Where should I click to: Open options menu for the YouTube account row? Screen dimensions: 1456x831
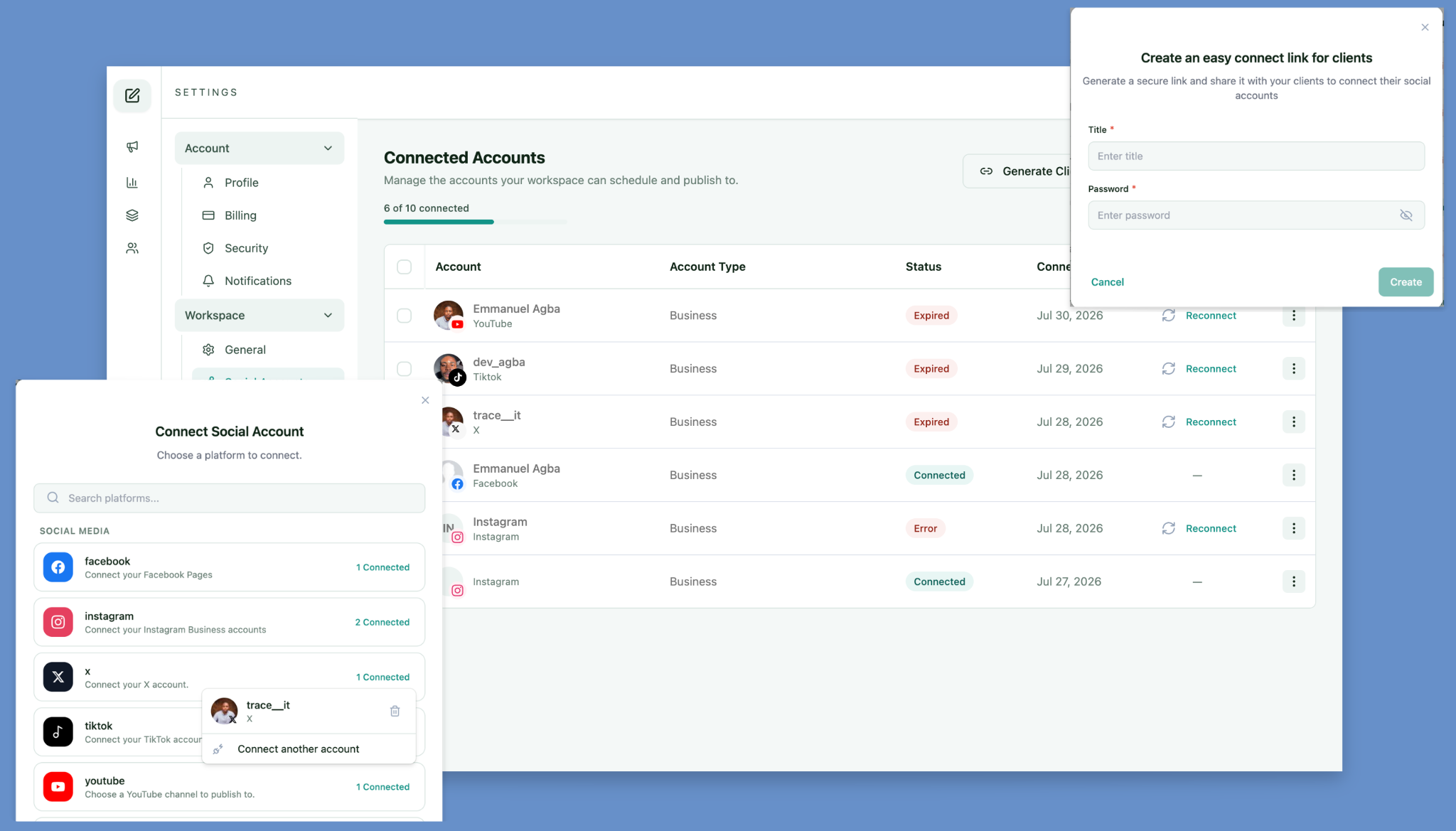point(1294,316)
